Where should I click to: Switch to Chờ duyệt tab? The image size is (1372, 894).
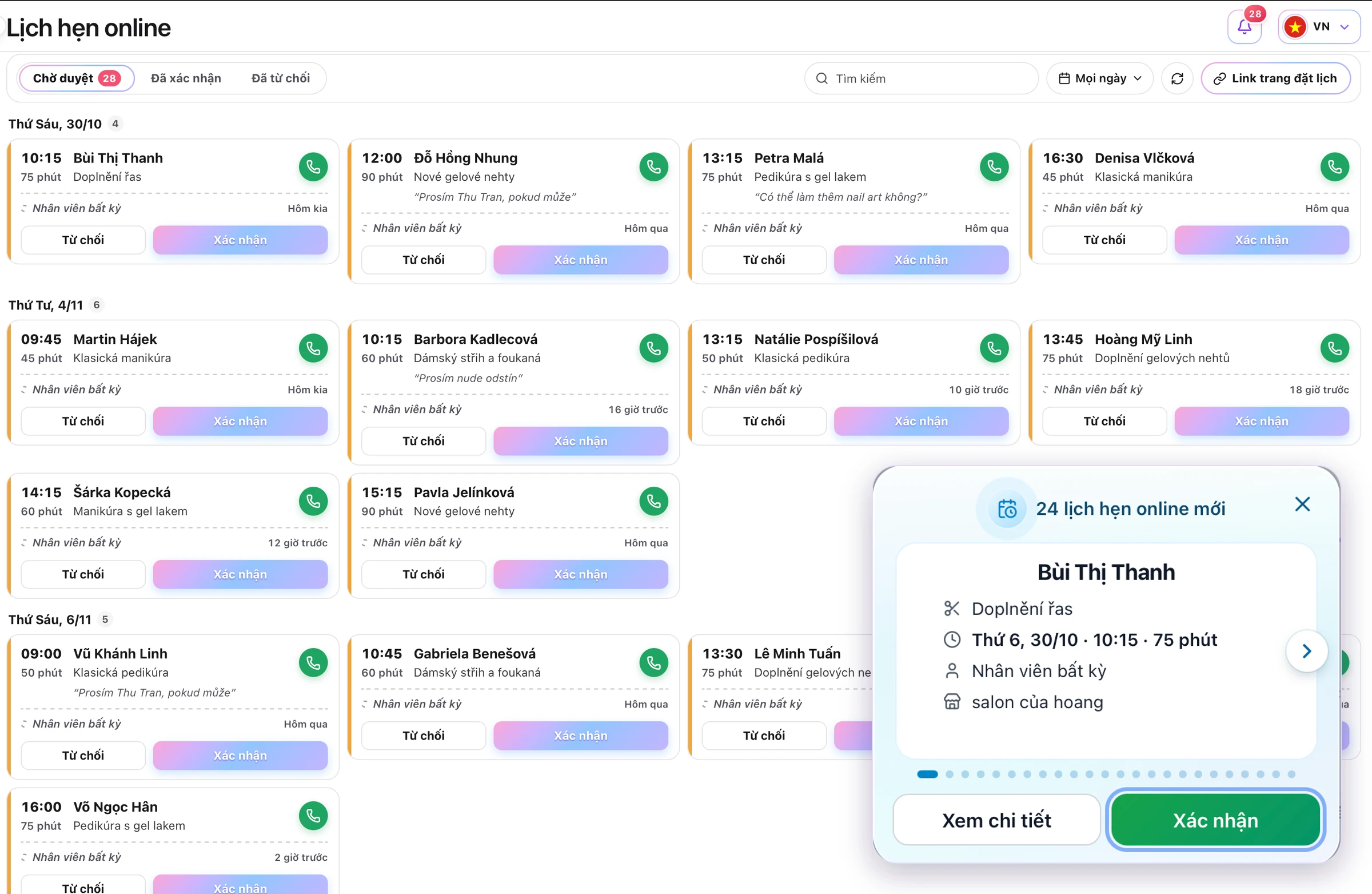[x=76, y=78]
